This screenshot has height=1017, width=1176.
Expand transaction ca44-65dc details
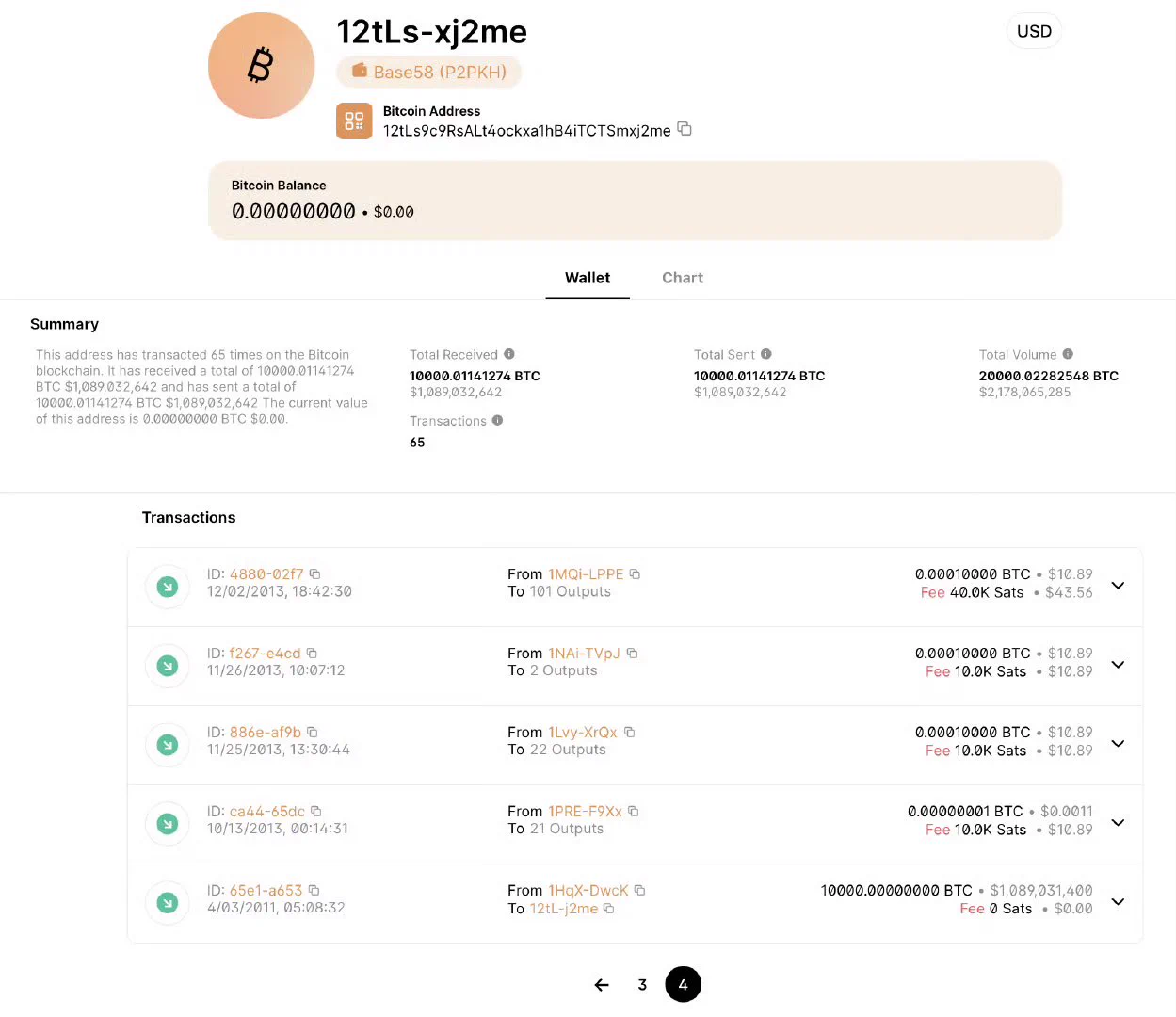click(x=1118, y=822)
